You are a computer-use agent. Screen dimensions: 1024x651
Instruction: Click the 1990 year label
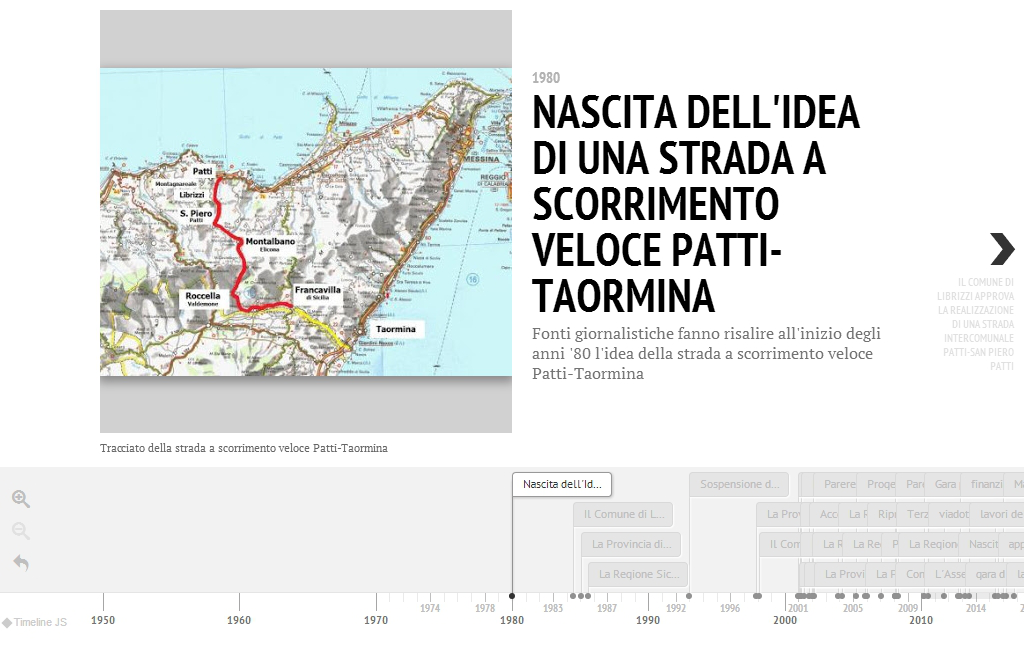(x=648, y=620)
